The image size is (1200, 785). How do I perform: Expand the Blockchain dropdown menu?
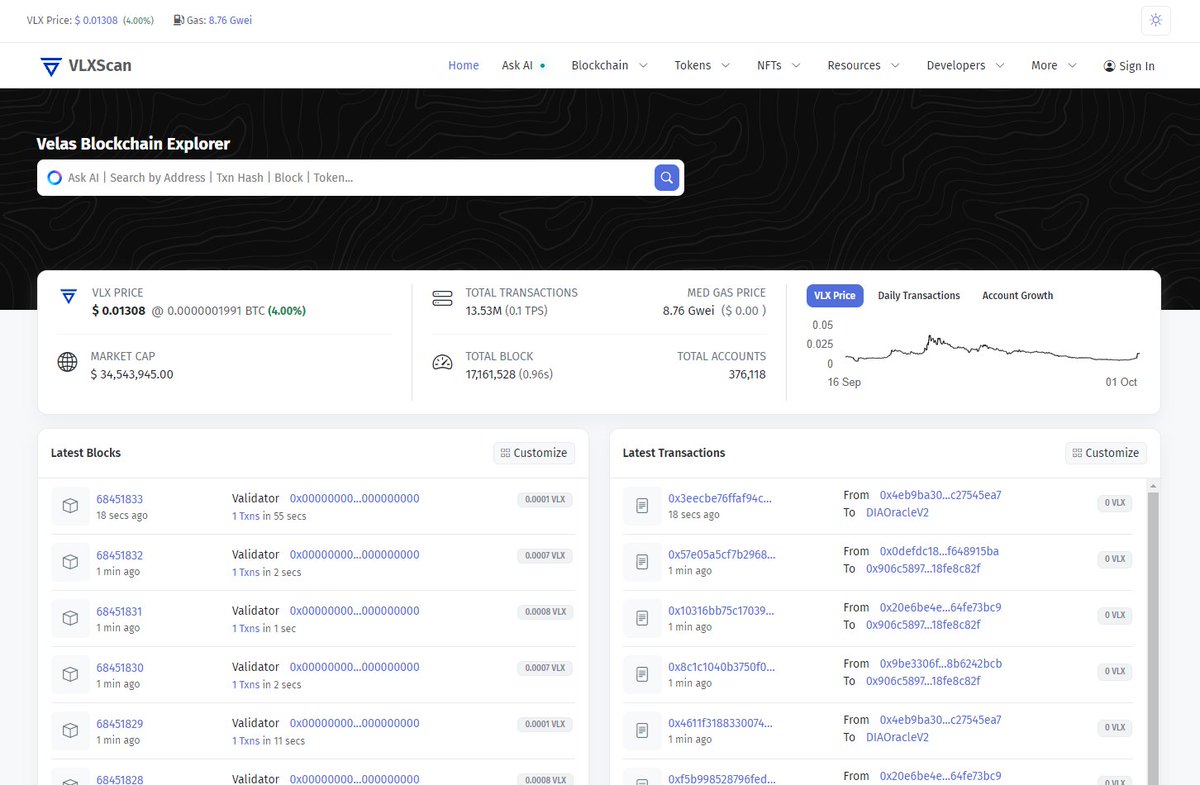(x=609, y=65)
